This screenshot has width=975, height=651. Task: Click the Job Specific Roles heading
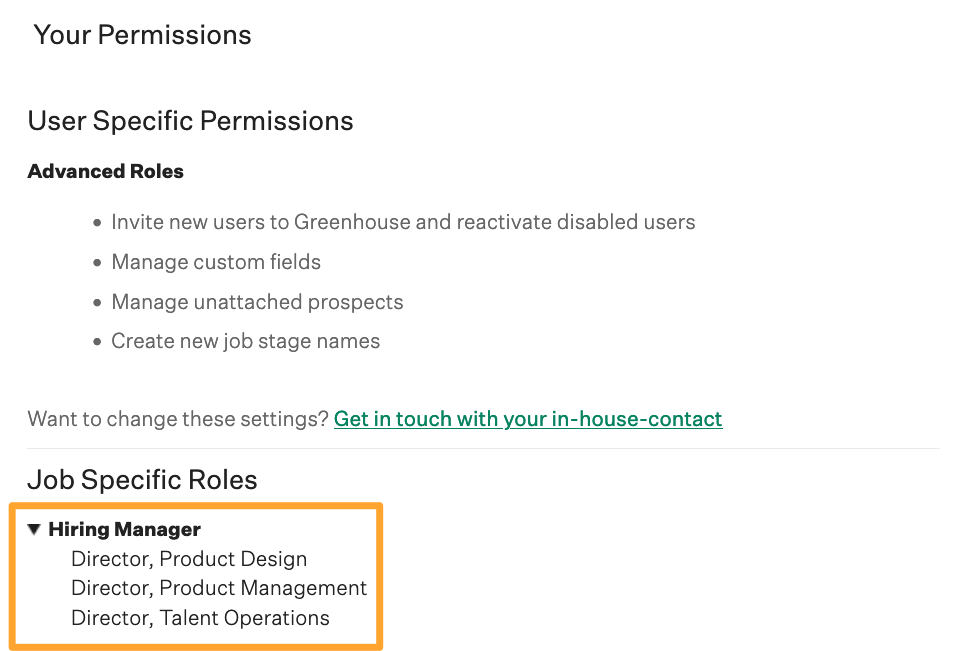141,479
